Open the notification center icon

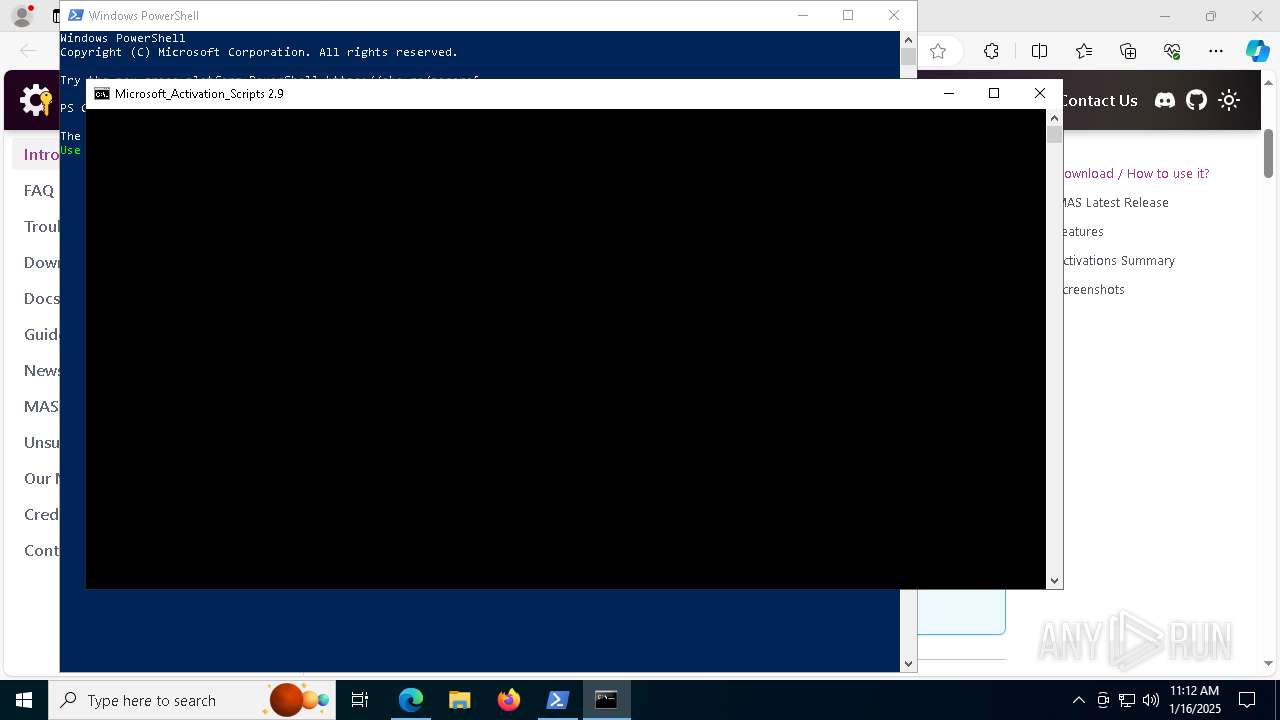point(1247,700)
